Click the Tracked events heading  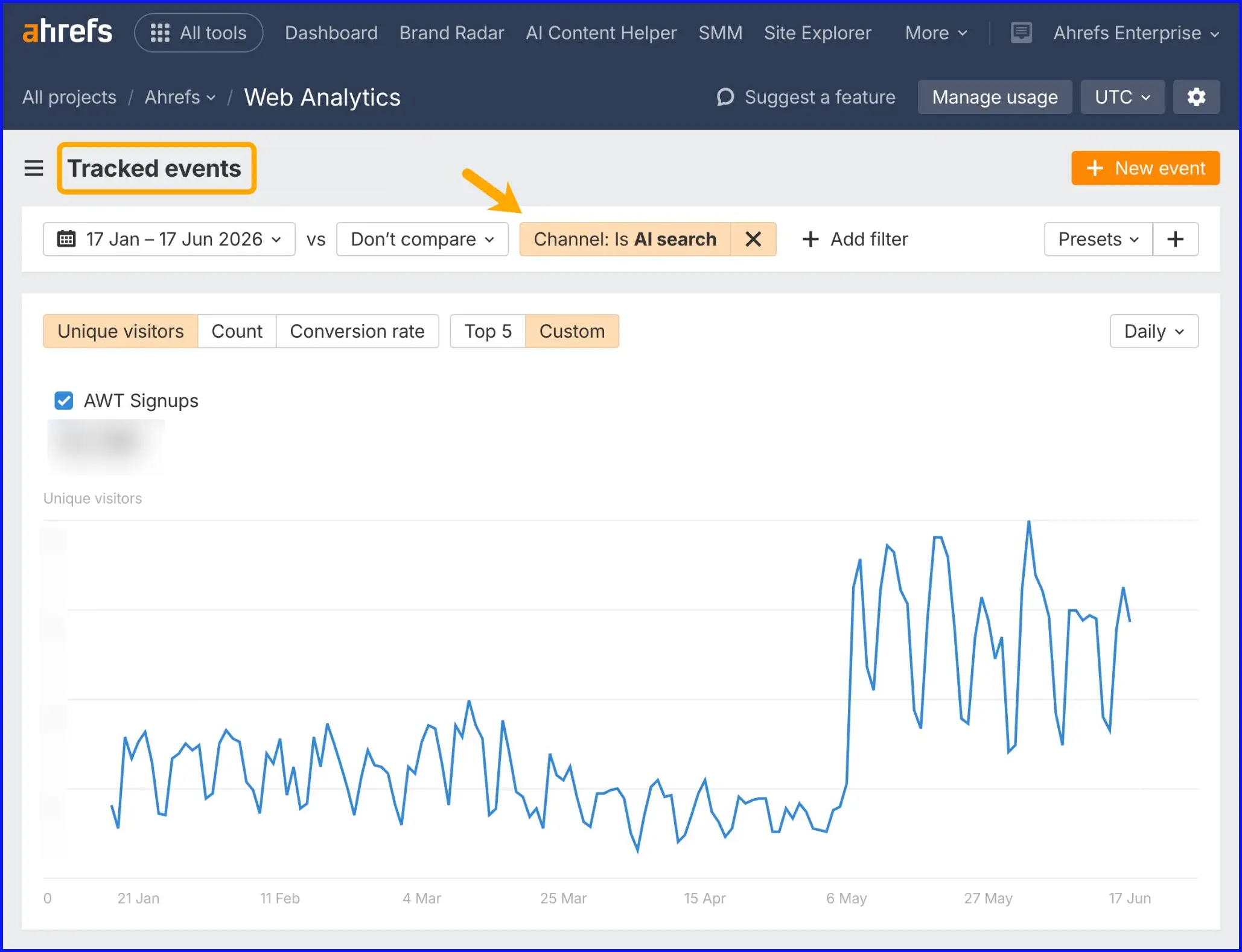tap(156, 168)
